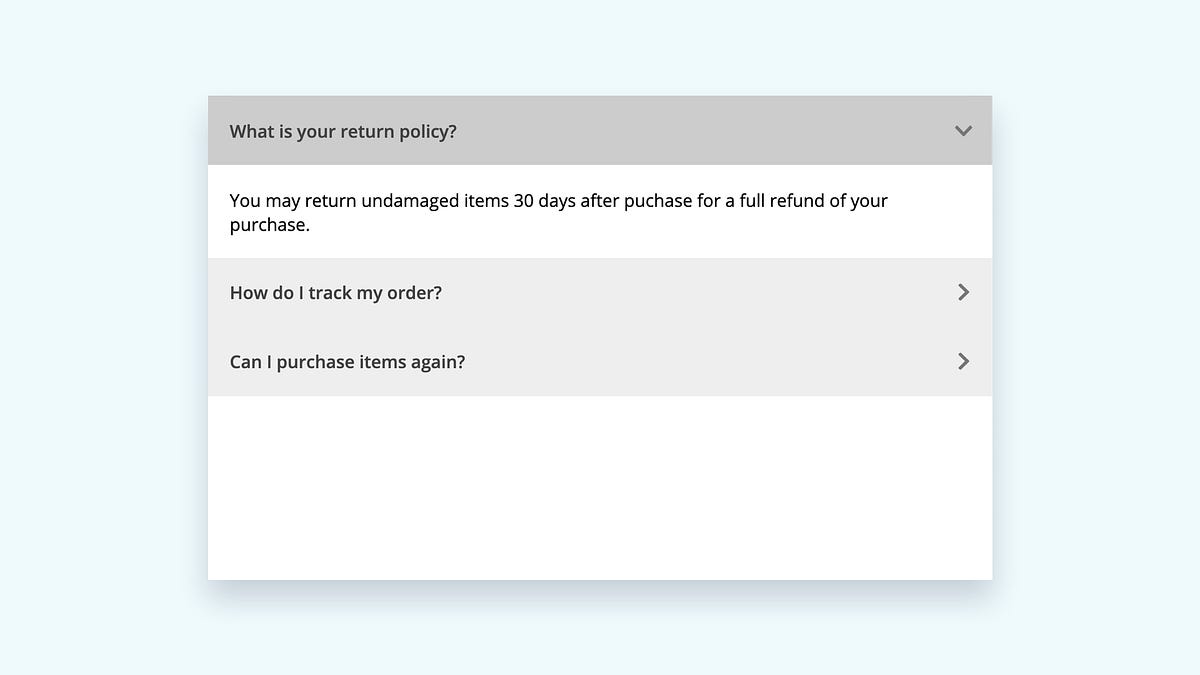Click the right chevron beside purchase items again

coord(963,361)
